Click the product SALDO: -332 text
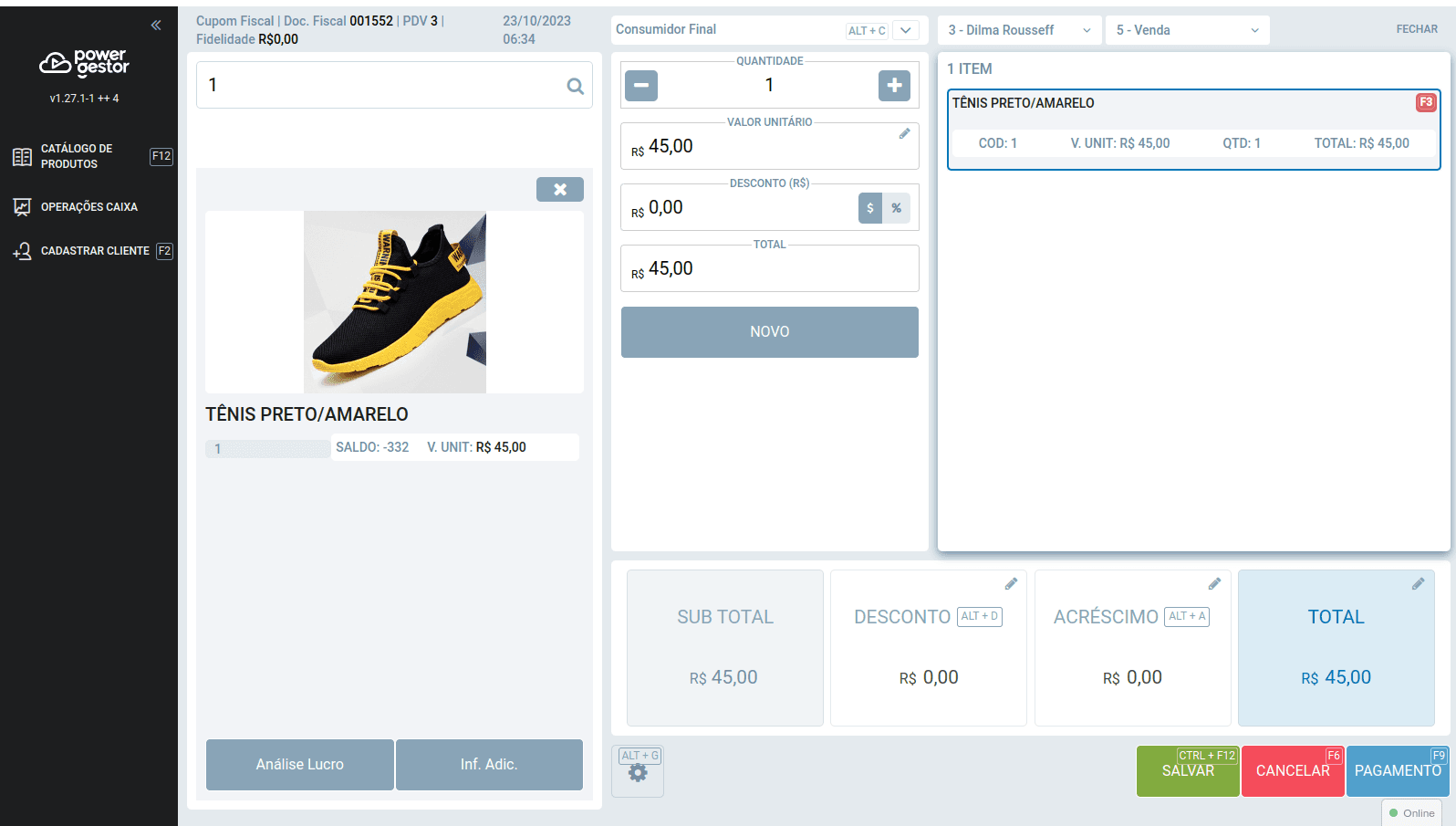 [x=372, y=447]
